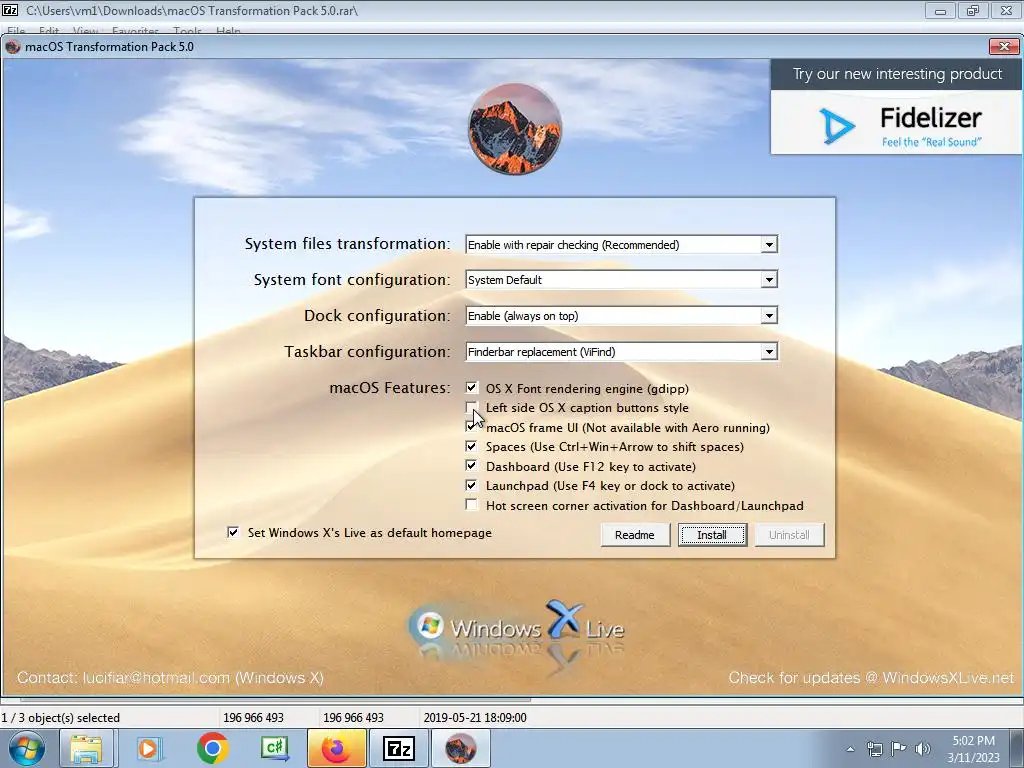This screenshot has width=1024, height=768.
Task: Restore down the 7-Zip window
Action: pyautogui.click(x=973, y=11)
